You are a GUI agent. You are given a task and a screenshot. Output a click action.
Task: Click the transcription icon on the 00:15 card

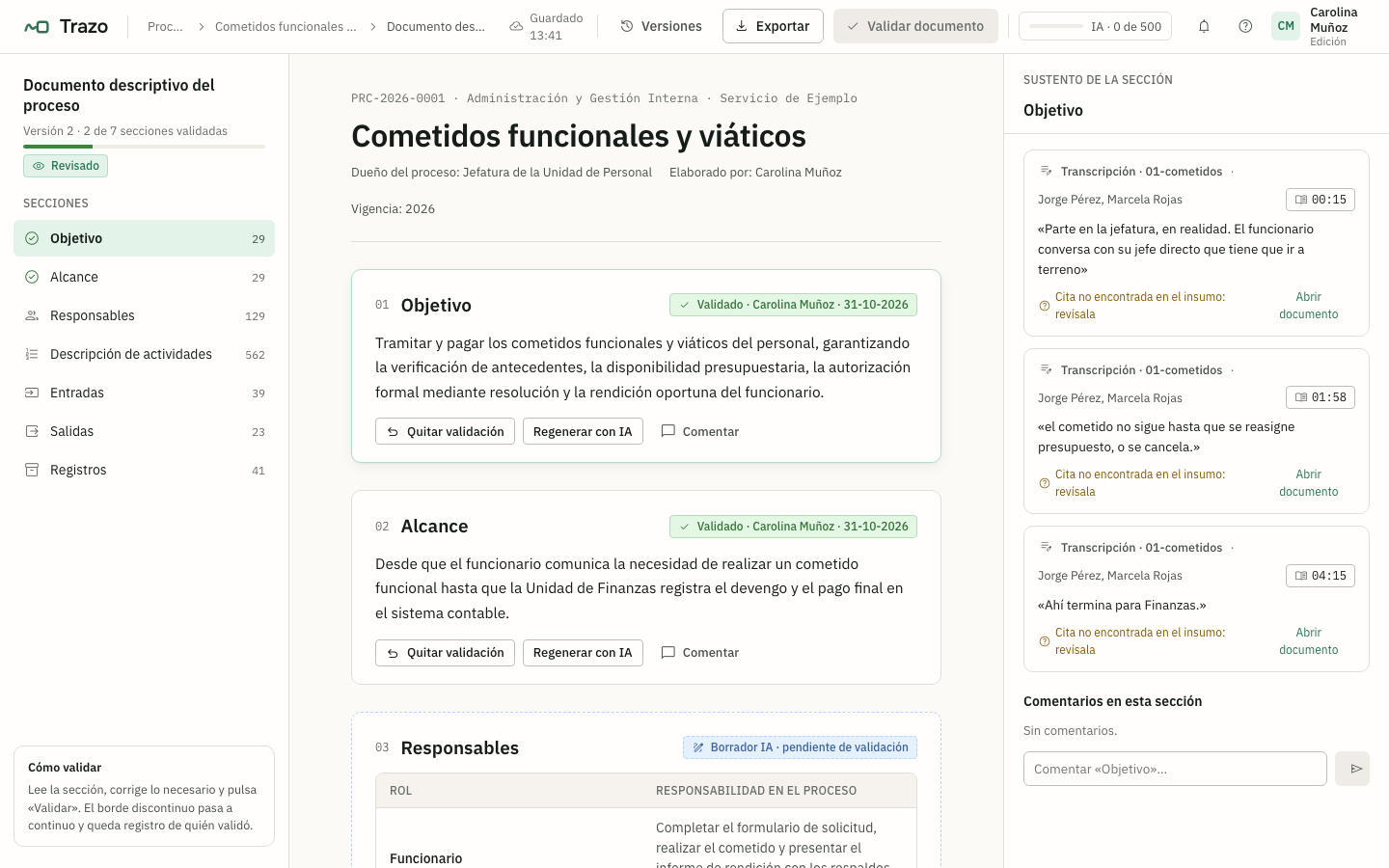pyautogui.click(x=1046, y=171)
